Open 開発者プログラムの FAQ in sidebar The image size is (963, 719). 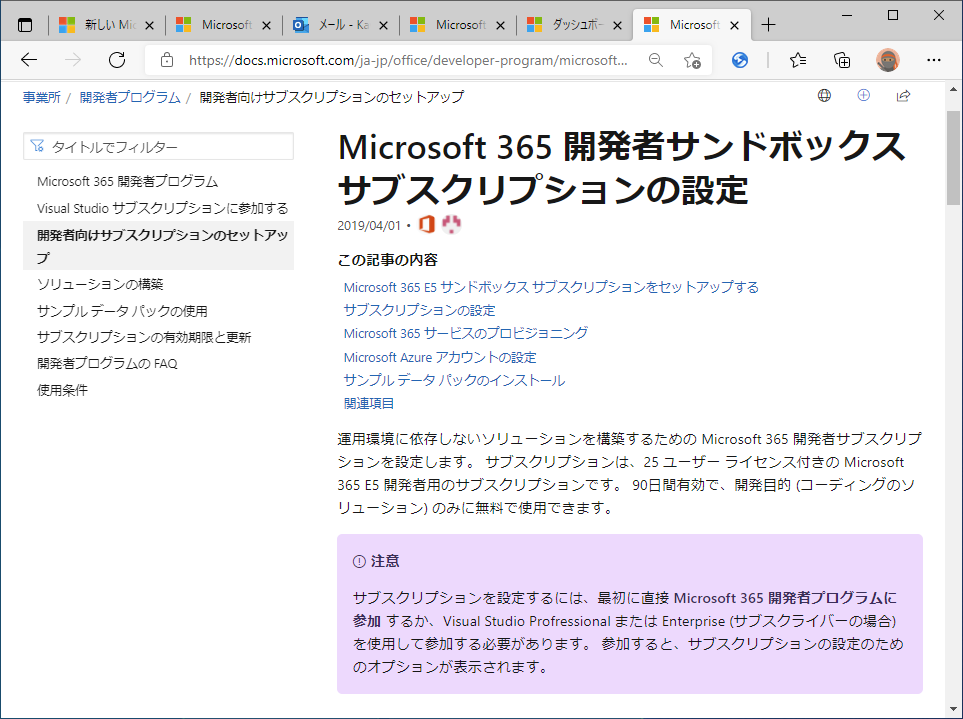pos(107,363)
